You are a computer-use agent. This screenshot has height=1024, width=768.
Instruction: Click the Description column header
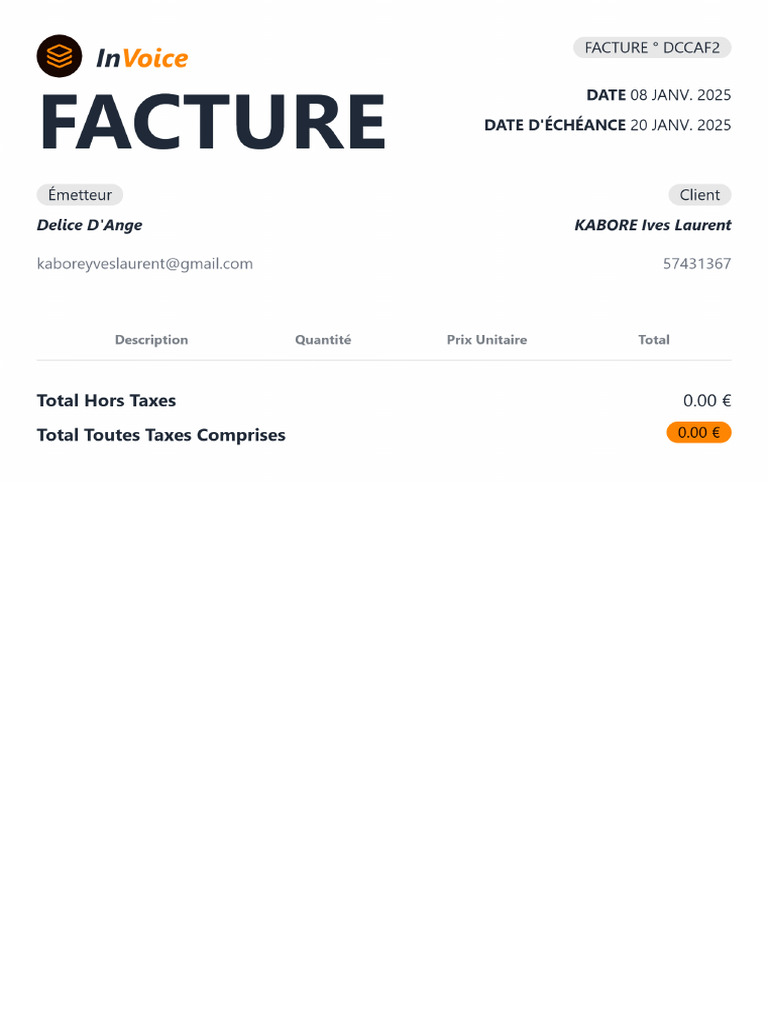coord(151,340)
